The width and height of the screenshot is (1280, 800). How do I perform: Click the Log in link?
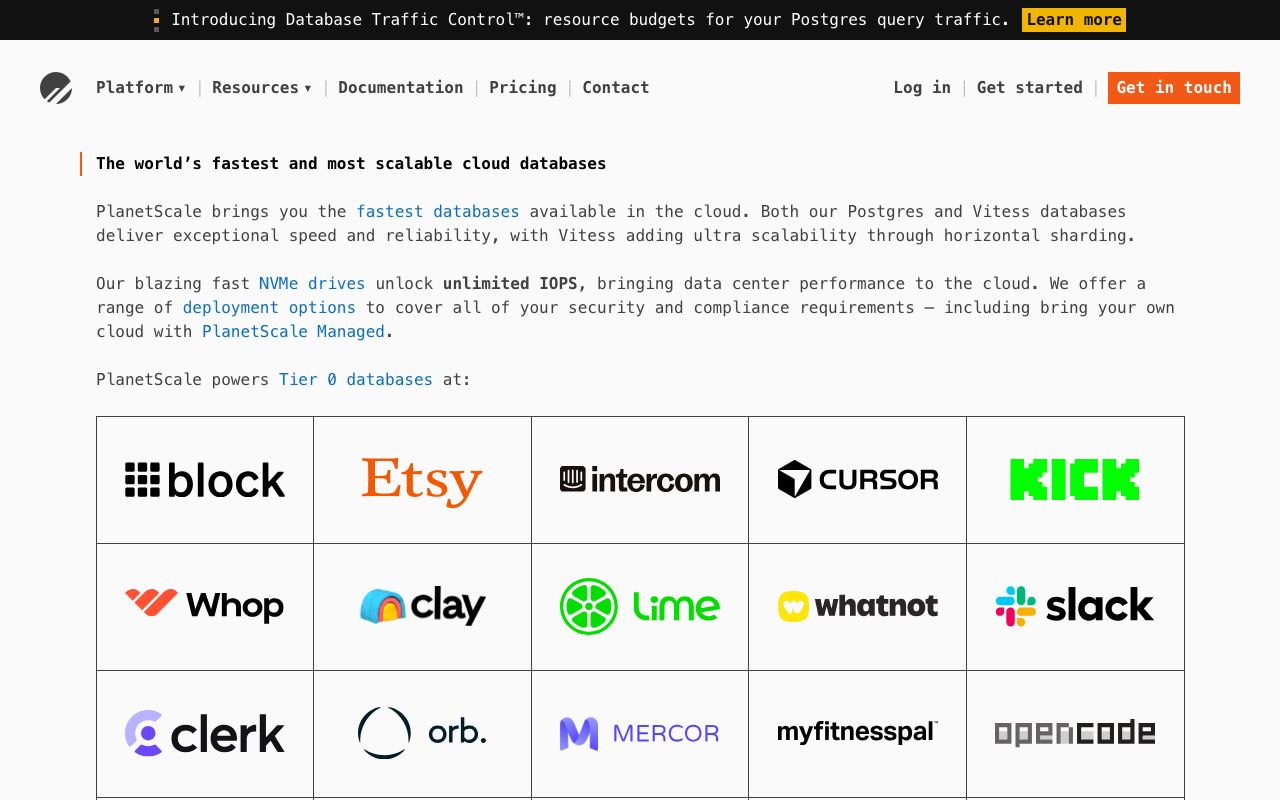coord(921,88)
